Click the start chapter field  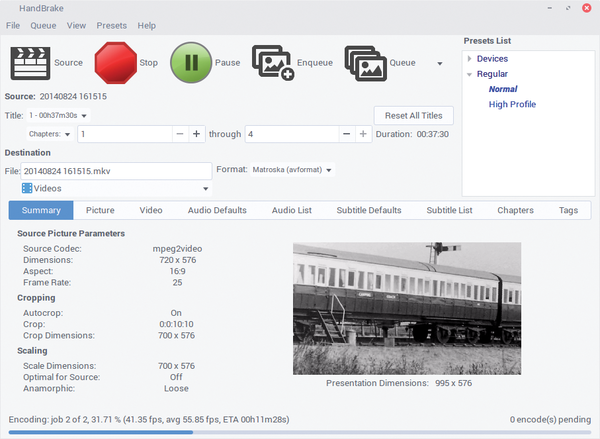(x=125, y=134)
